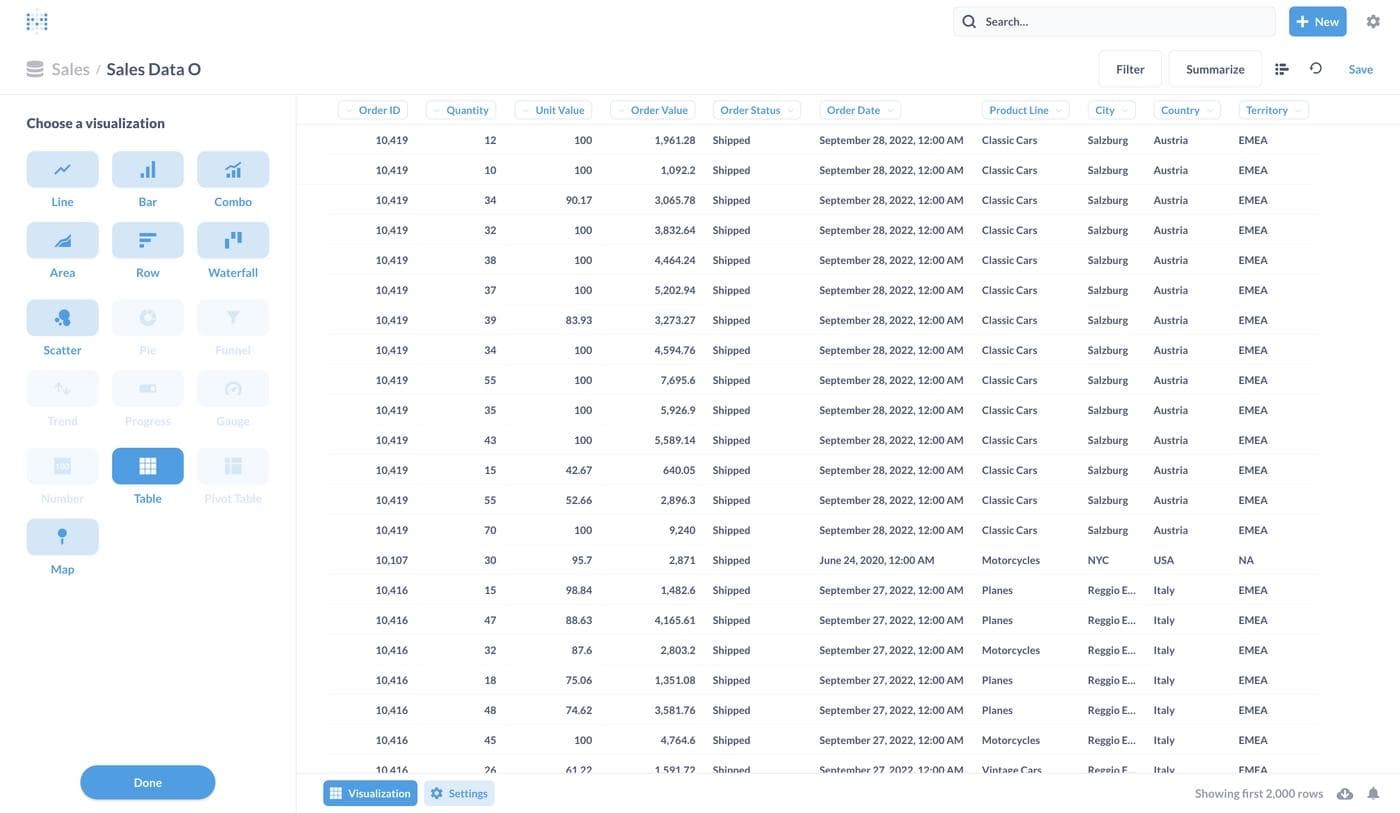Open the settings gear in header
This screenshot has width=1400, height=813.
(1373, 21)
